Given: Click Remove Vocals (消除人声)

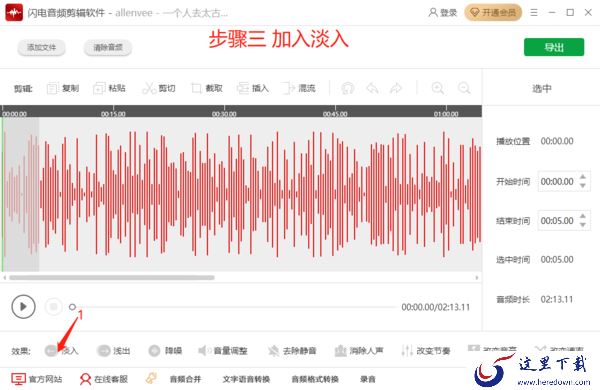Looking at the screenshot, I should [x=359, y=351].
